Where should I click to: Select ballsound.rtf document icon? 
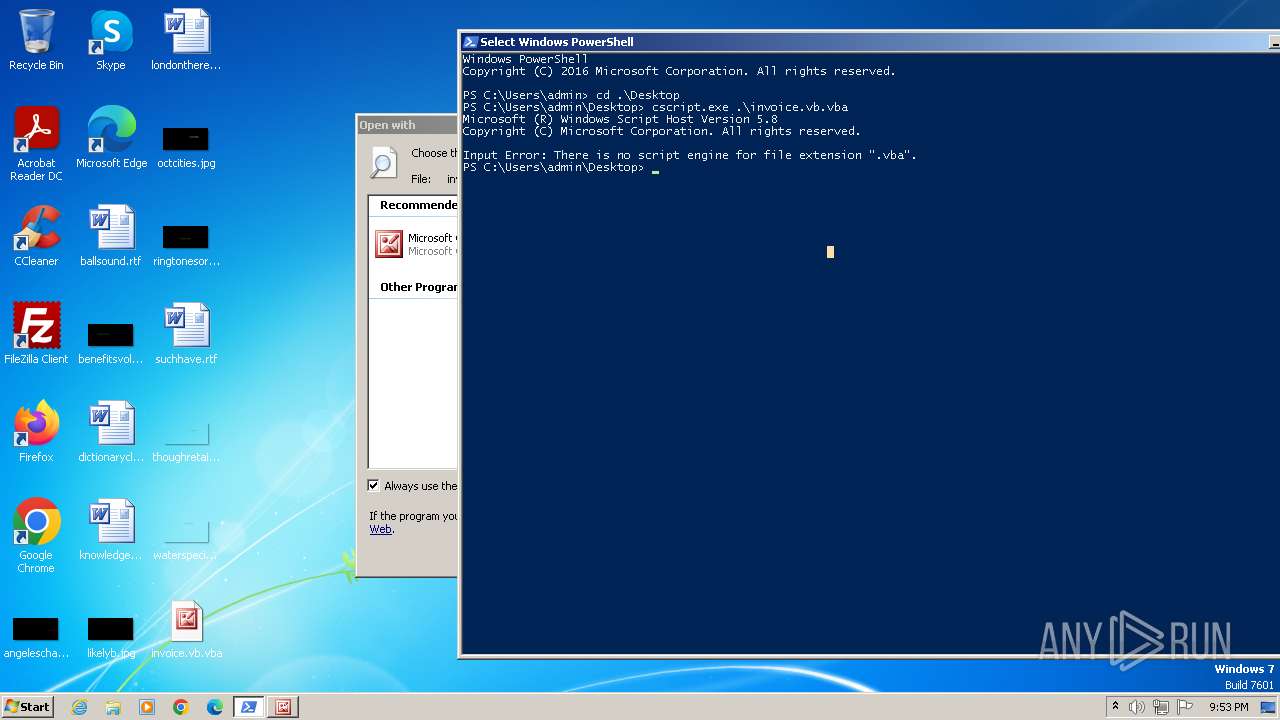pos(111,236)
